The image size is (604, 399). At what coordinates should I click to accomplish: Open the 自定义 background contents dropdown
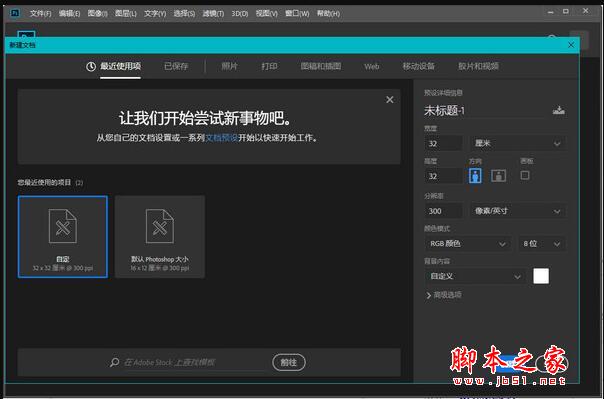pyautogui.click(x=475, y=277)
